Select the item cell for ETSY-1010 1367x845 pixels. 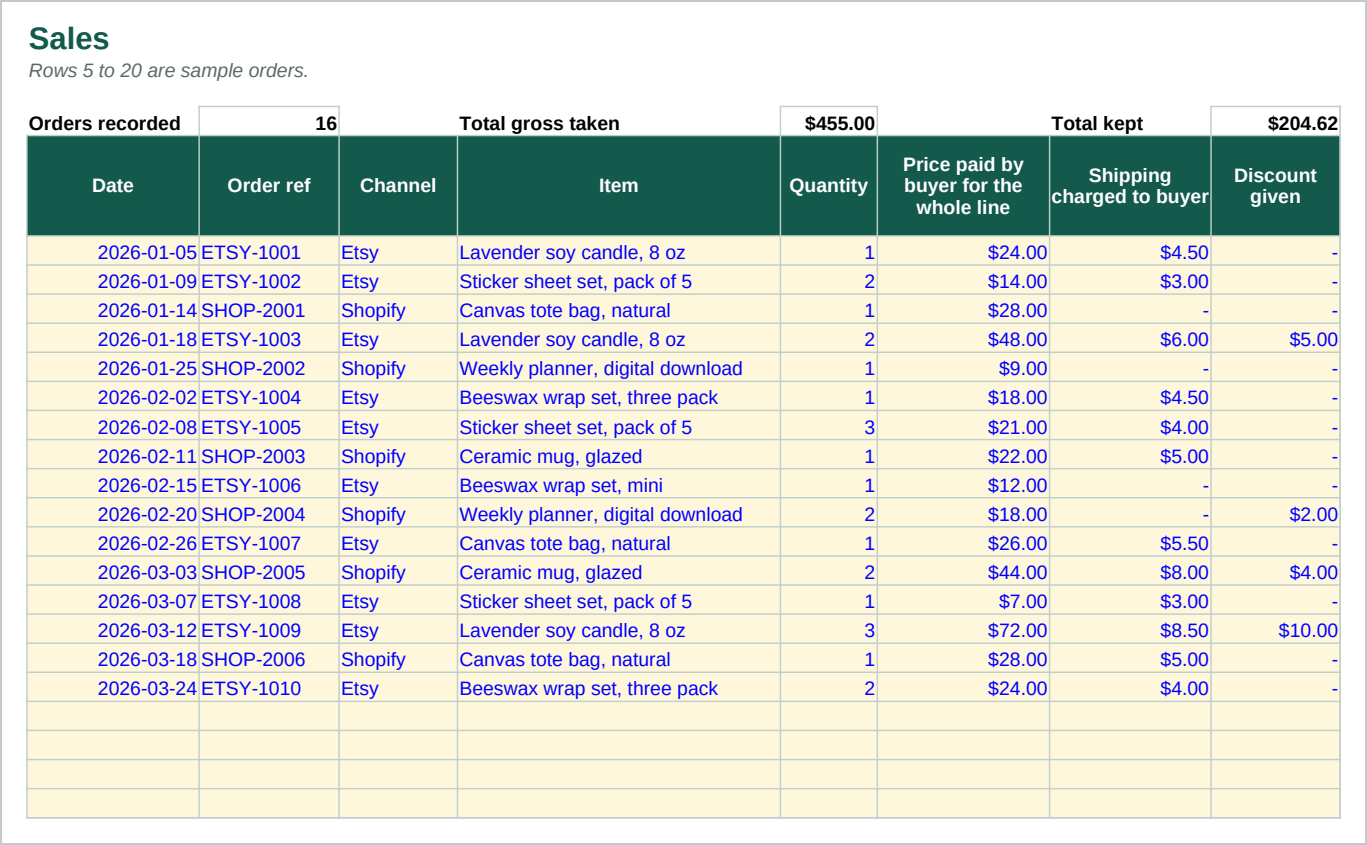click(619, 688)
